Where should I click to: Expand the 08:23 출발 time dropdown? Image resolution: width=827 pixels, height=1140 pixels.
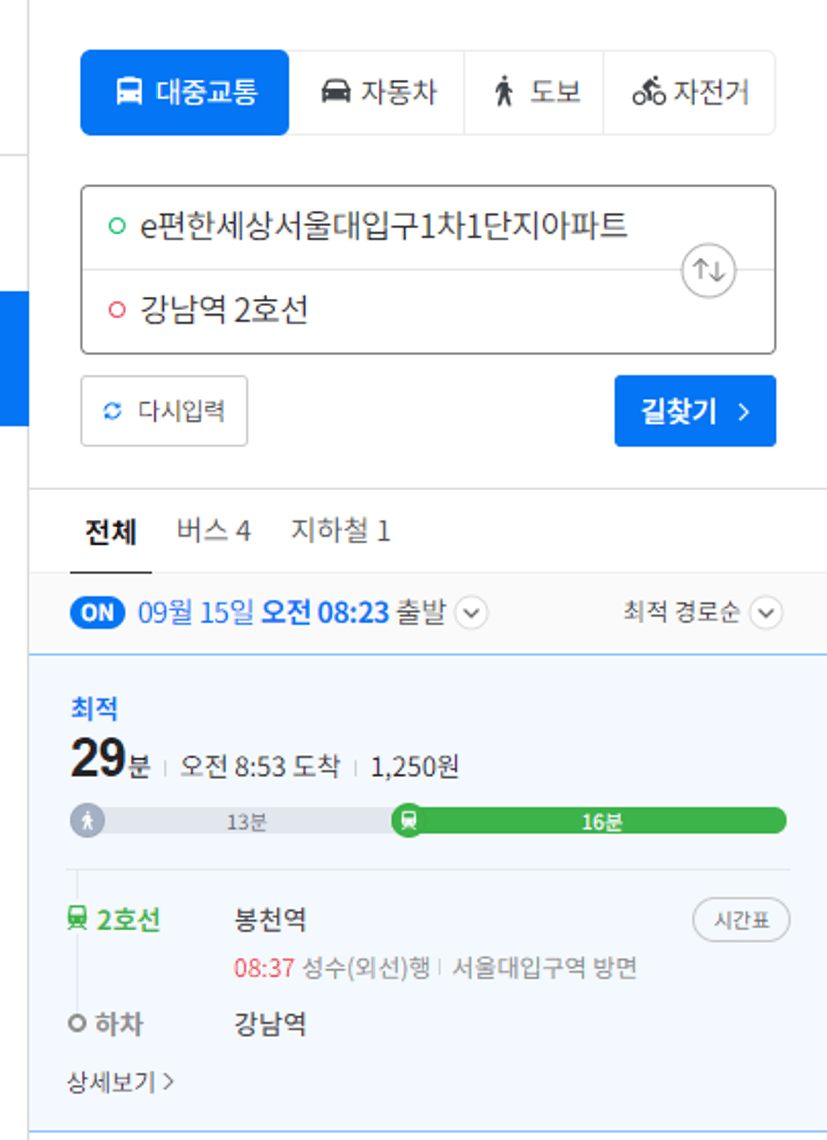coord(471,612)
